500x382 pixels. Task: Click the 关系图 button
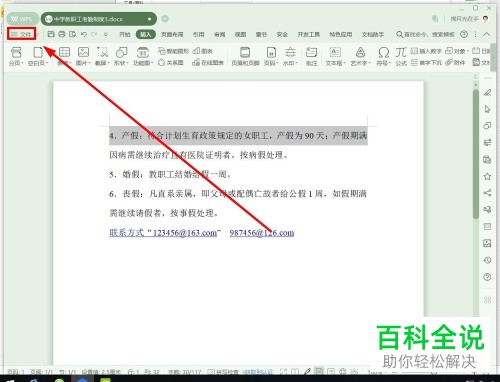[171, 62]
